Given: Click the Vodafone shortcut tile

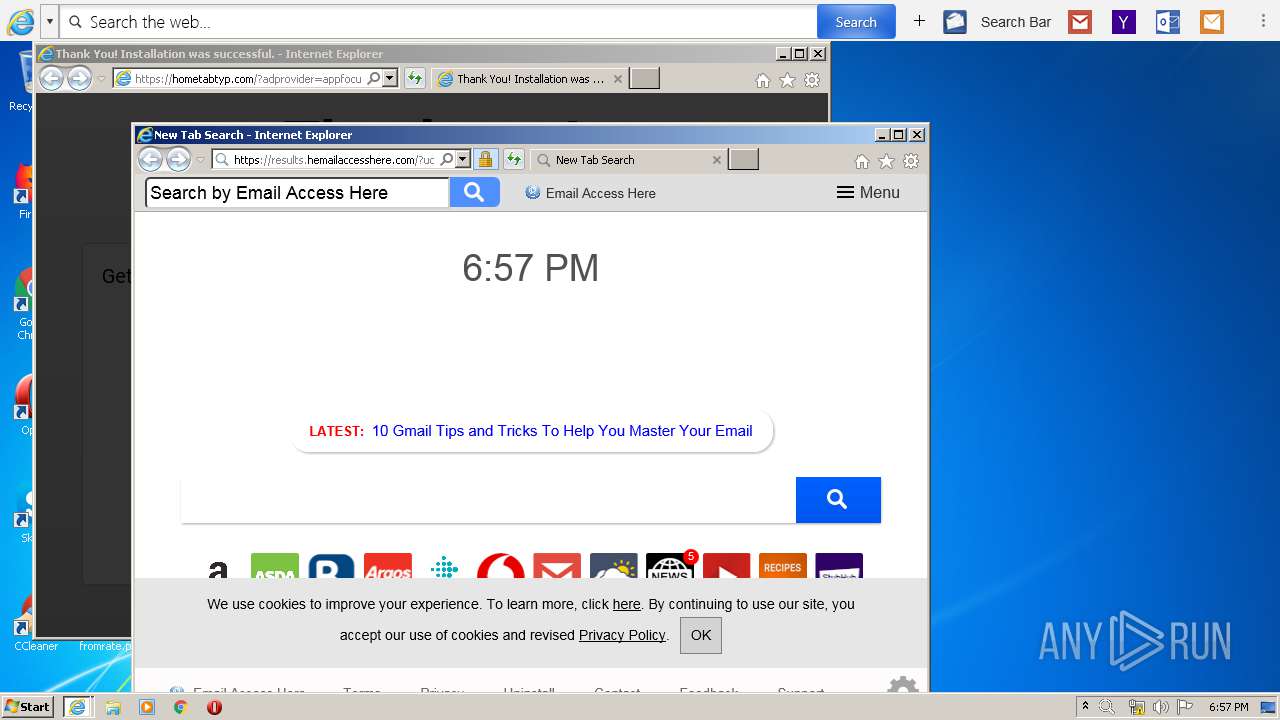Looking at the screenshot, I should 501,566.
